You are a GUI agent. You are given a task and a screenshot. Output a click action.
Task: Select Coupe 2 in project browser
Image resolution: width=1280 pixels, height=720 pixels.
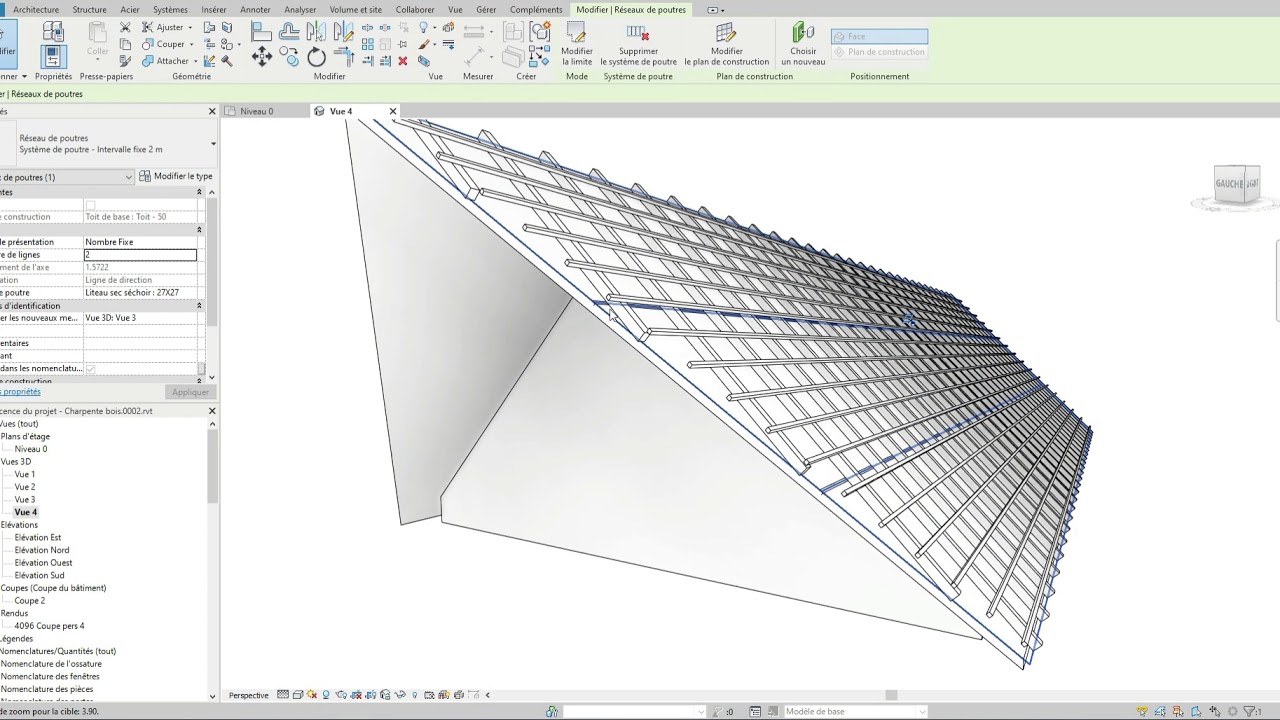pos(30,601)
